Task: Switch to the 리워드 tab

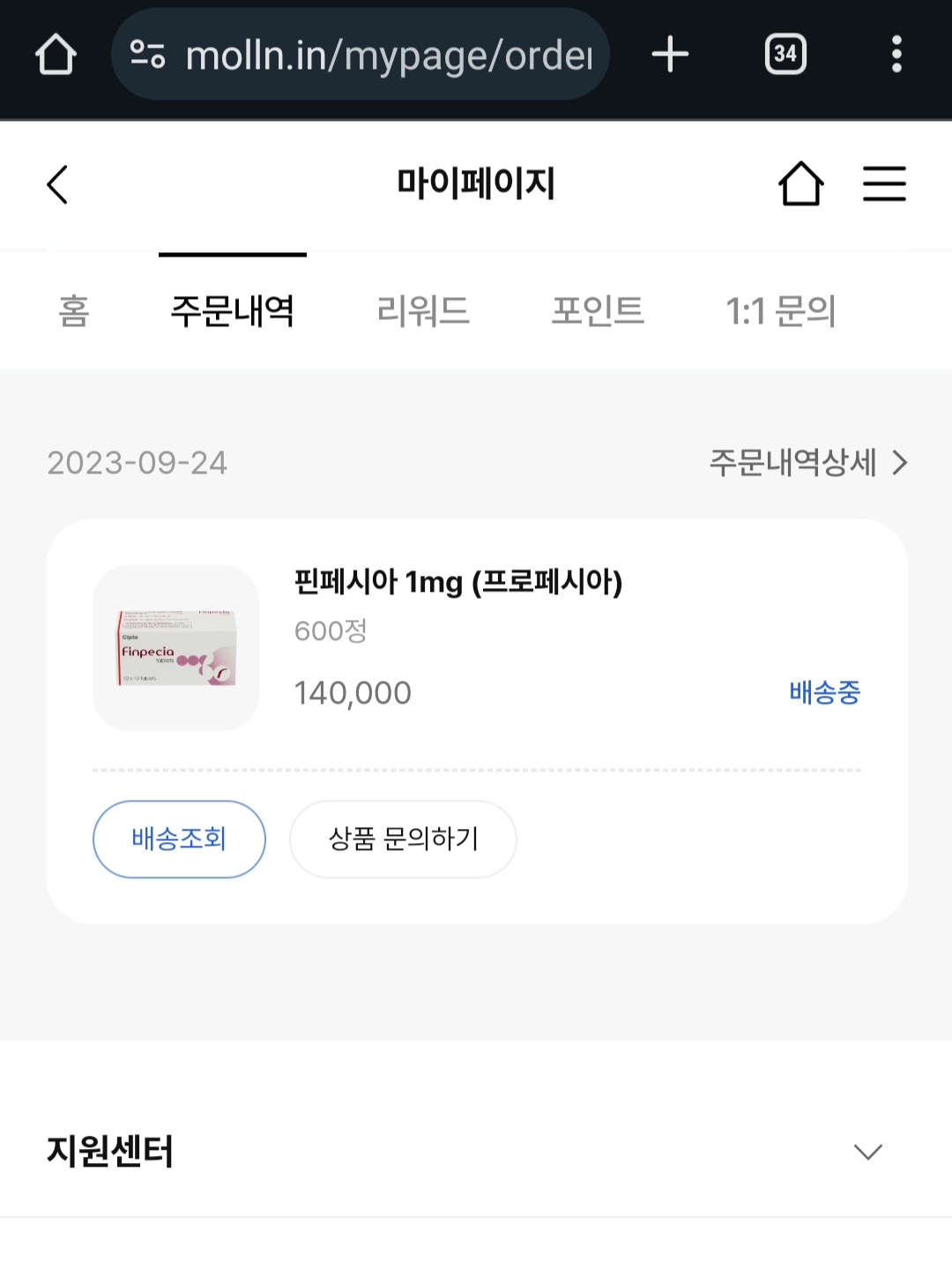Action: 423,311
